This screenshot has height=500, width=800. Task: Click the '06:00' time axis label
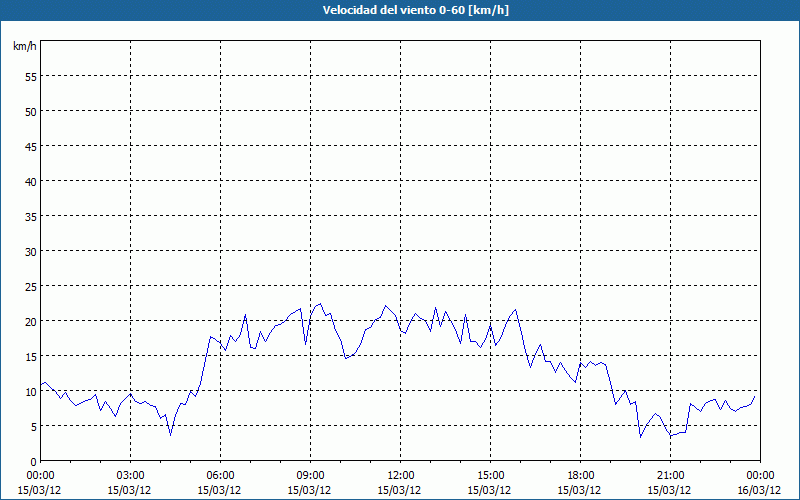click(x=220, y=476)
